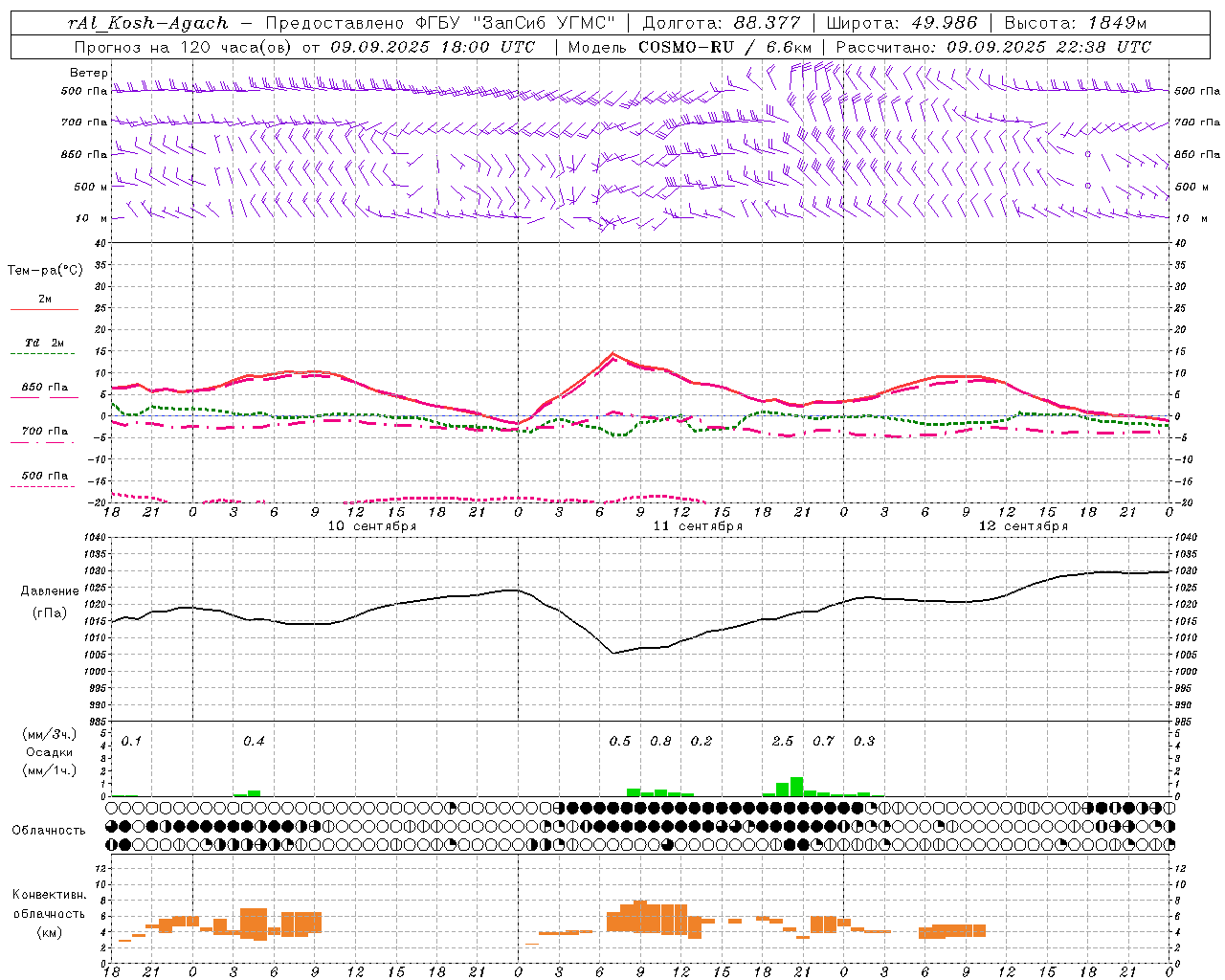Click the 2.5 precipitation amount value
The height and width of the screenshot is (980, 1225).
[783, 742]
